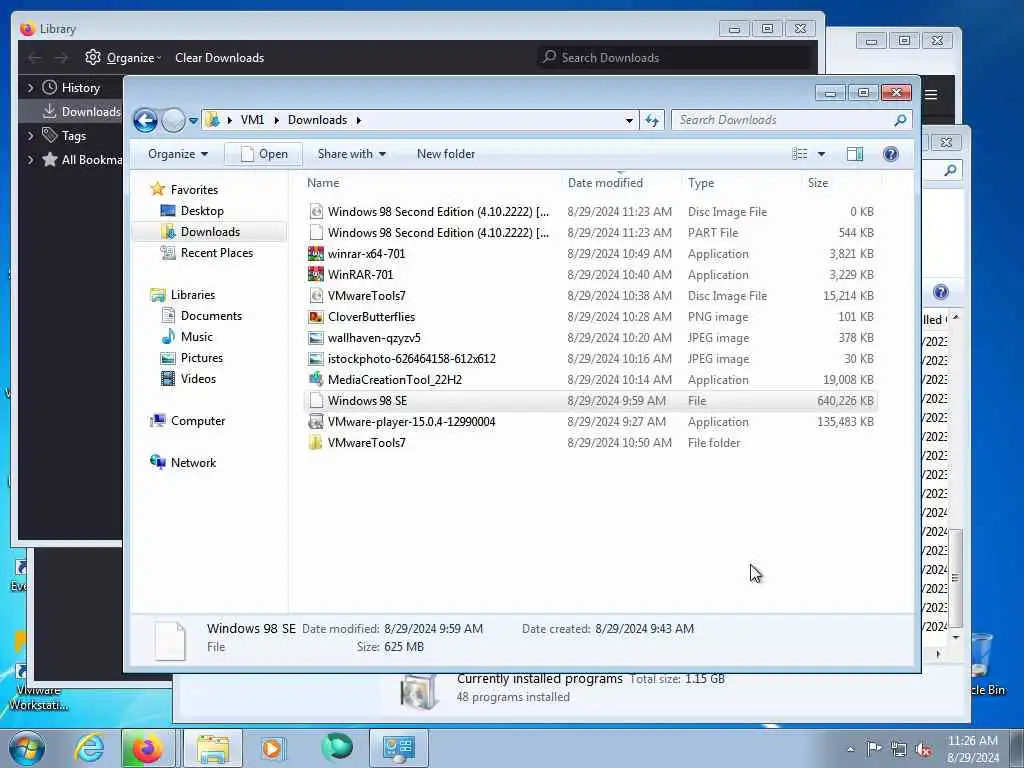Select the VMware-player-15.0.4-12990004 installer
The image size is (1024, 768).
coord(590,422)
